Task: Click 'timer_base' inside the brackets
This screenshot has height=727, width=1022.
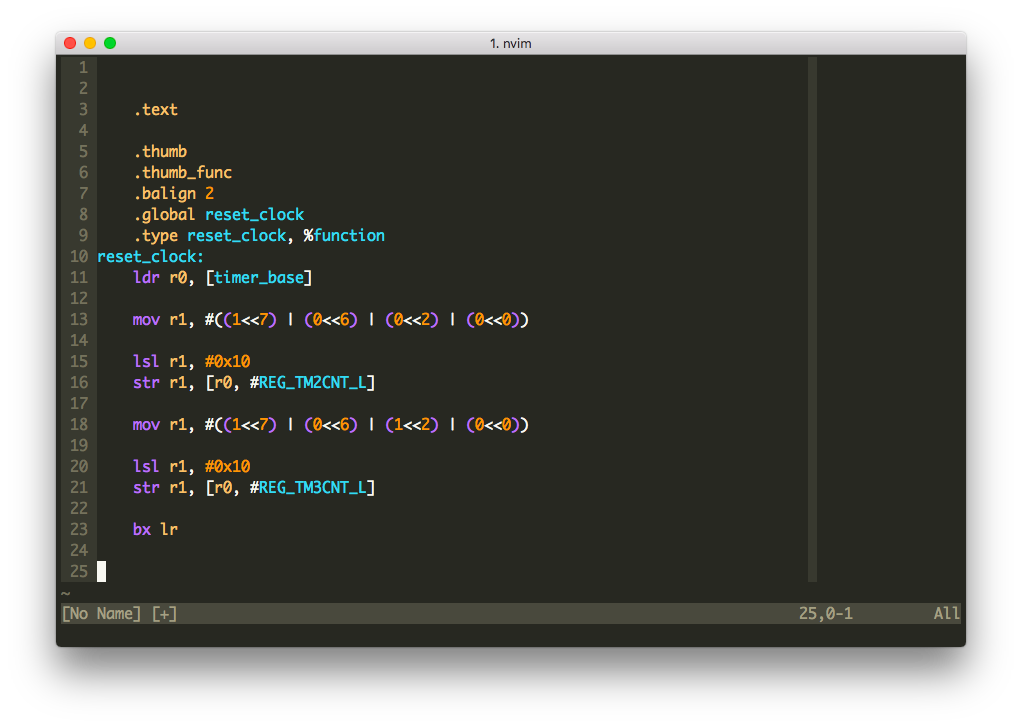Action: (259, 278)
